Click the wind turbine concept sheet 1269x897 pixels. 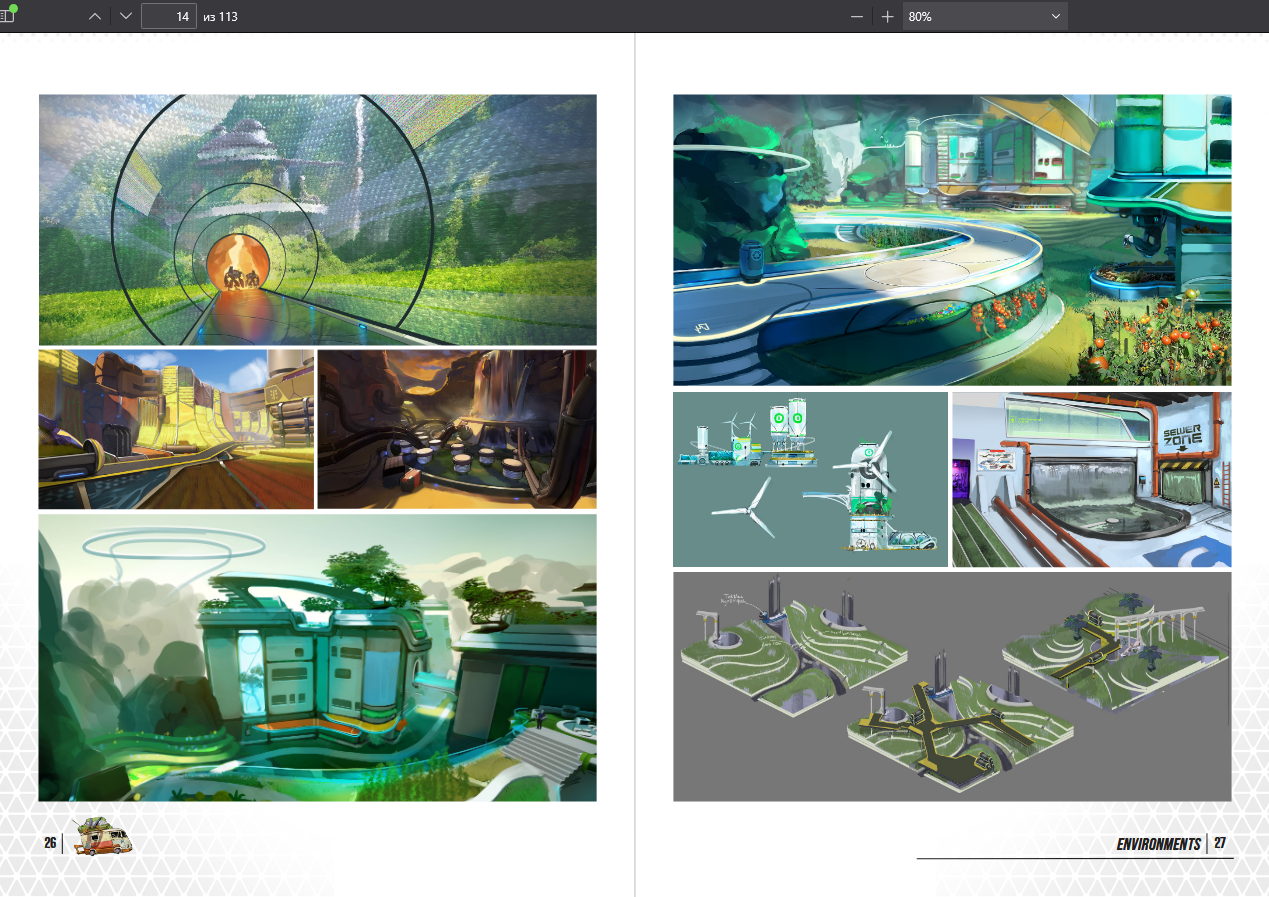[x=810, y=479]
